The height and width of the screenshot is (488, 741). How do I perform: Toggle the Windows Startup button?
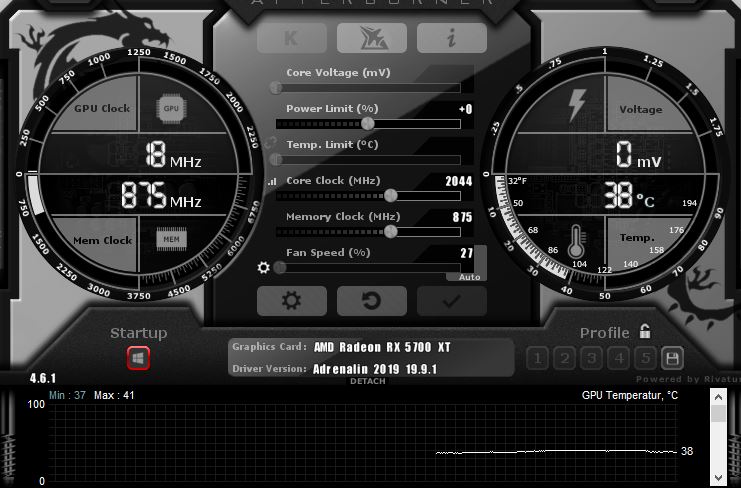tap(138, 358)
